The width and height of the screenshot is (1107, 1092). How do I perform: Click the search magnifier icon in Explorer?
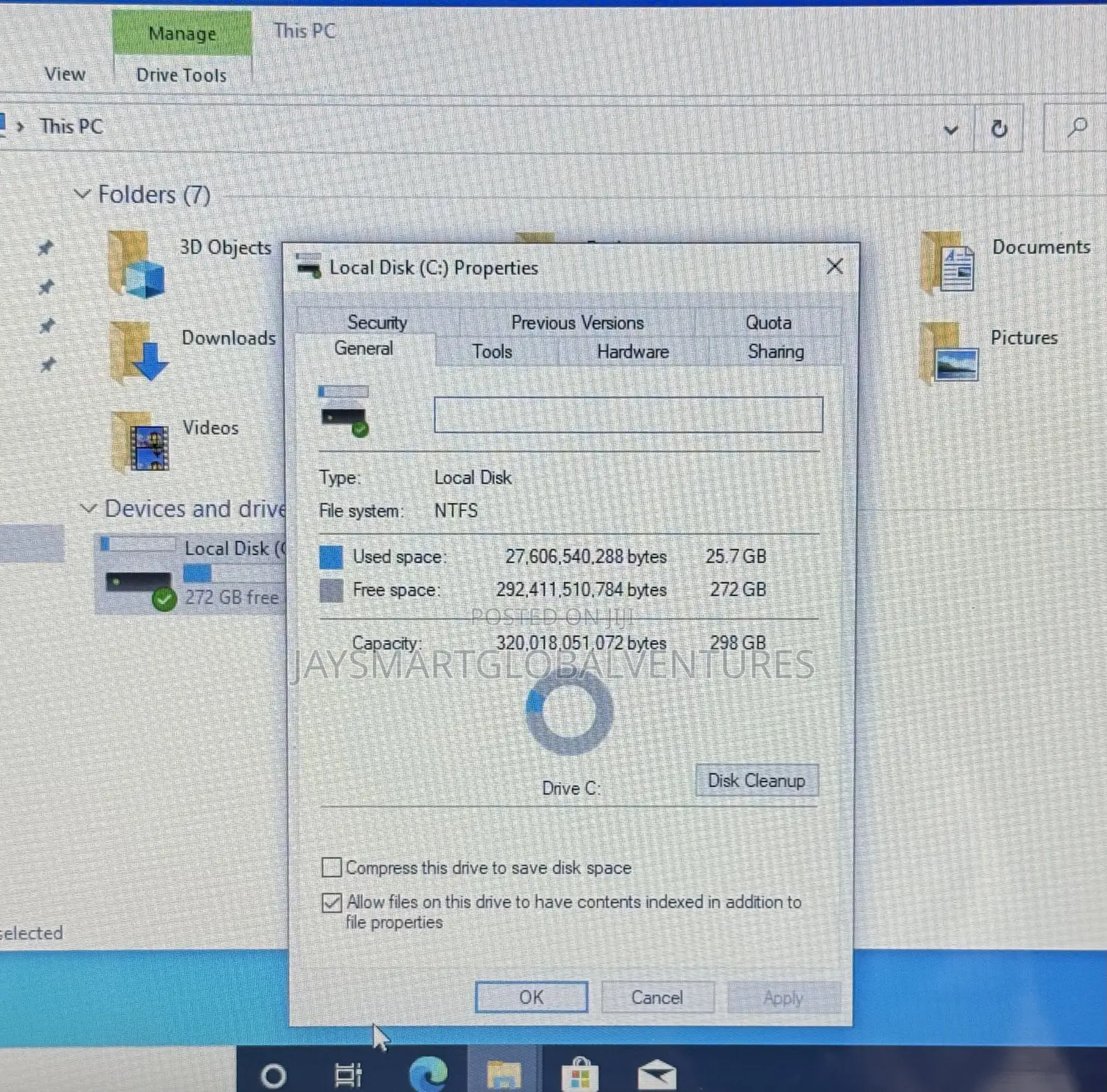[1077, 127]
